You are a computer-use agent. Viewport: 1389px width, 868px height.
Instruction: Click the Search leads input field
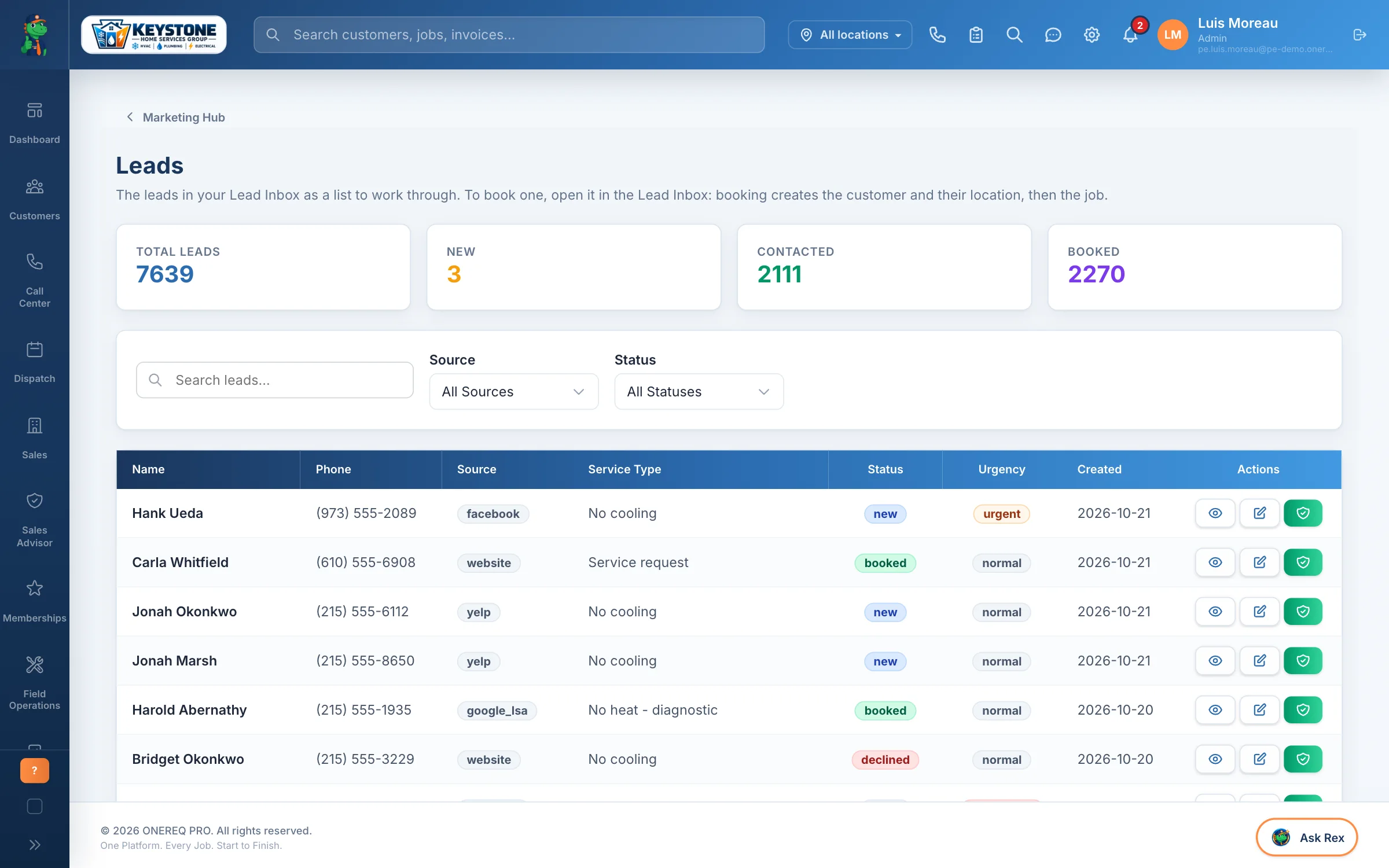(x=275, y=380)
